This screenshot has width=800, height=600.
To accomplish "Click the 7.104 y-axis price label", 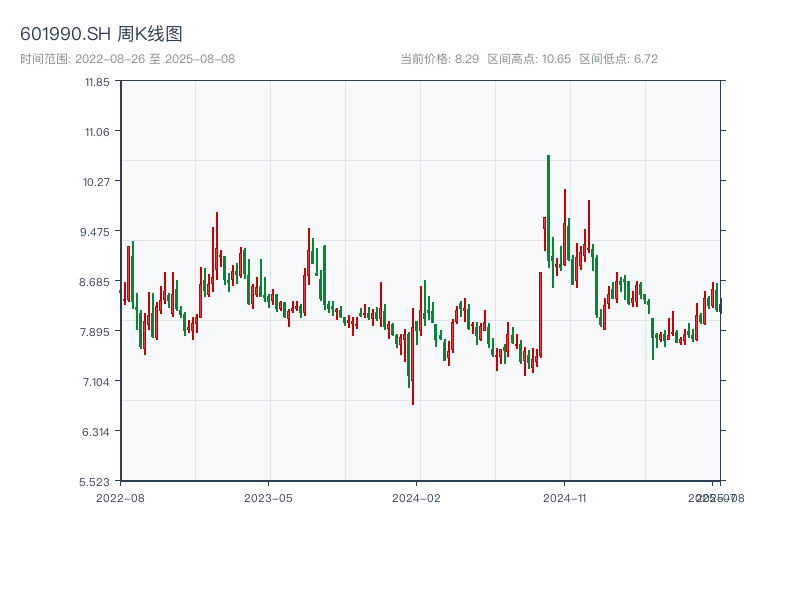I will pos(97,382).
